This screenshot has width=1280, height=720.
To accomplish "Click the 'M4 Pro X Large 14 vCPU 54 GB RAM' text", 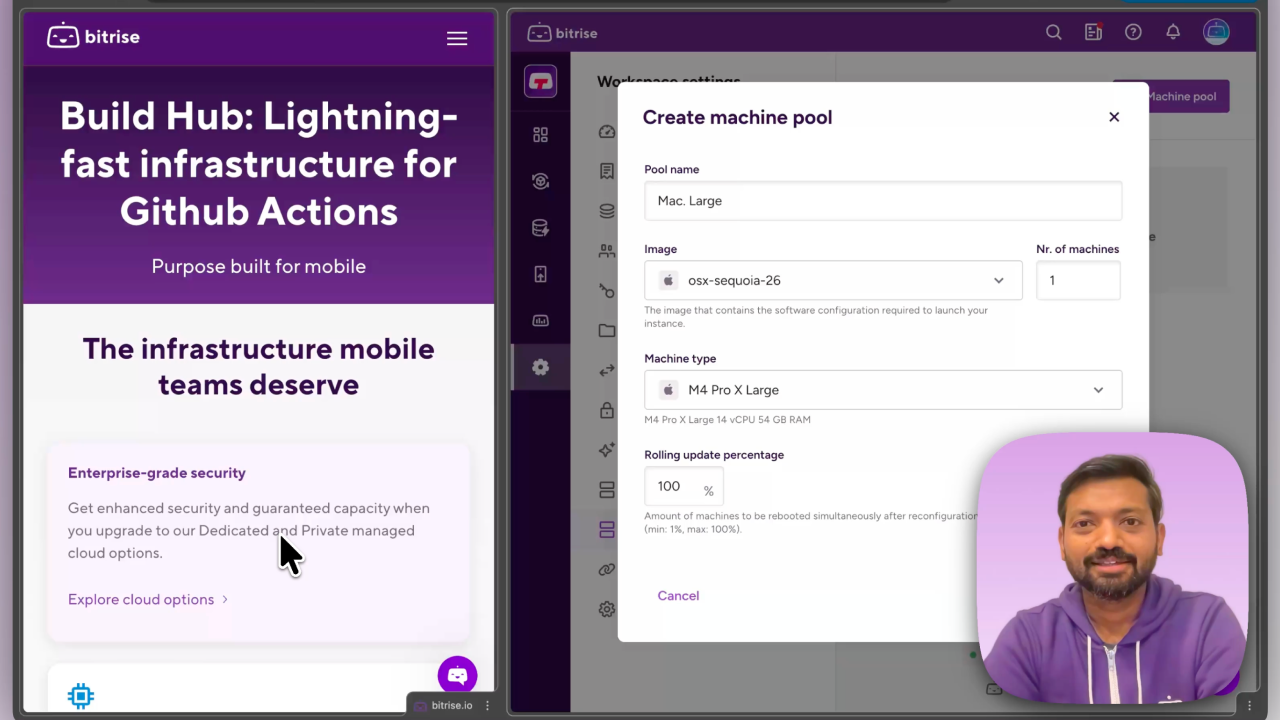I will pyautogui.click(x=727, y=420).
